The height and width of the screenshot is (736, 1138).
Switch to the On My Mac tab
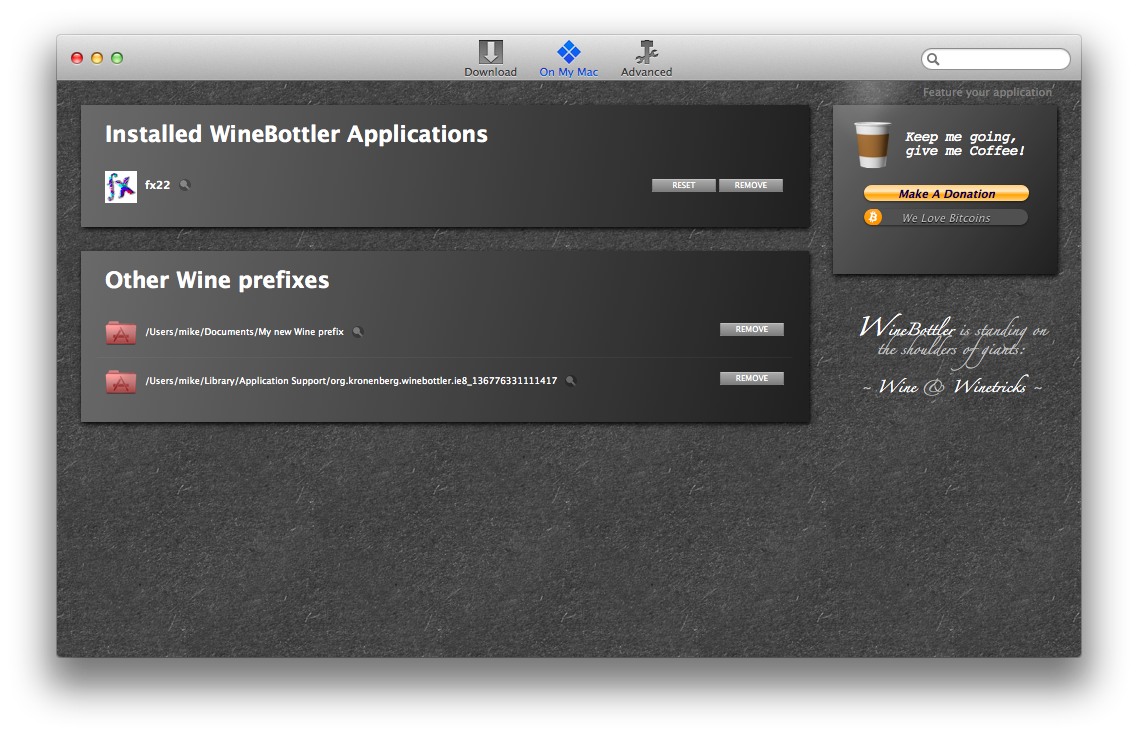[568, 59]
